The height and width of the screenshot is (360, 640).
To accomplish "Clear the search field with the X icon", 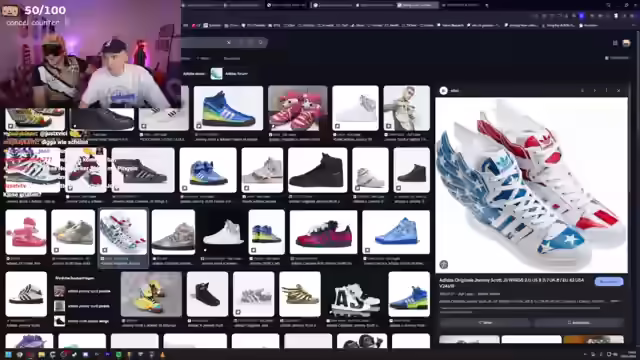I will click(229, 42).
